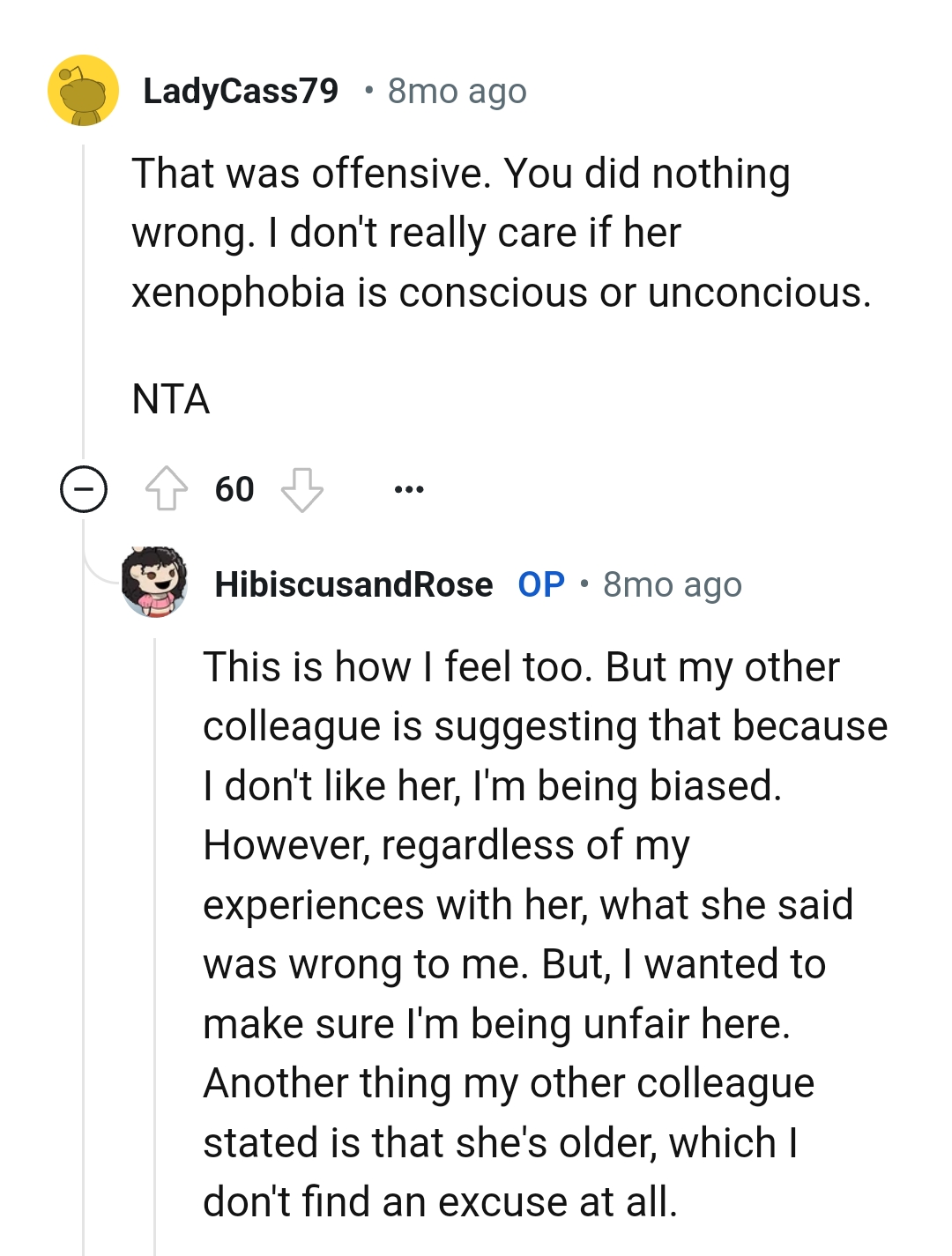Image resolution: width=952 pixels, height=1256 pixels.
Task: Click the 8mo ago timestamp link
Action: tap(455, 90)
